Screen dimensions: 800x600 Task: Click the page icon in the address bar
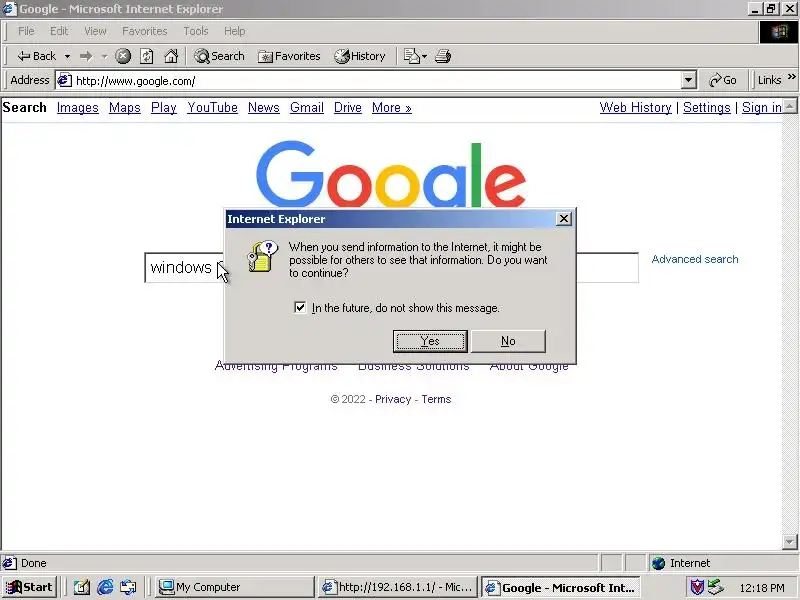point(64,81)
